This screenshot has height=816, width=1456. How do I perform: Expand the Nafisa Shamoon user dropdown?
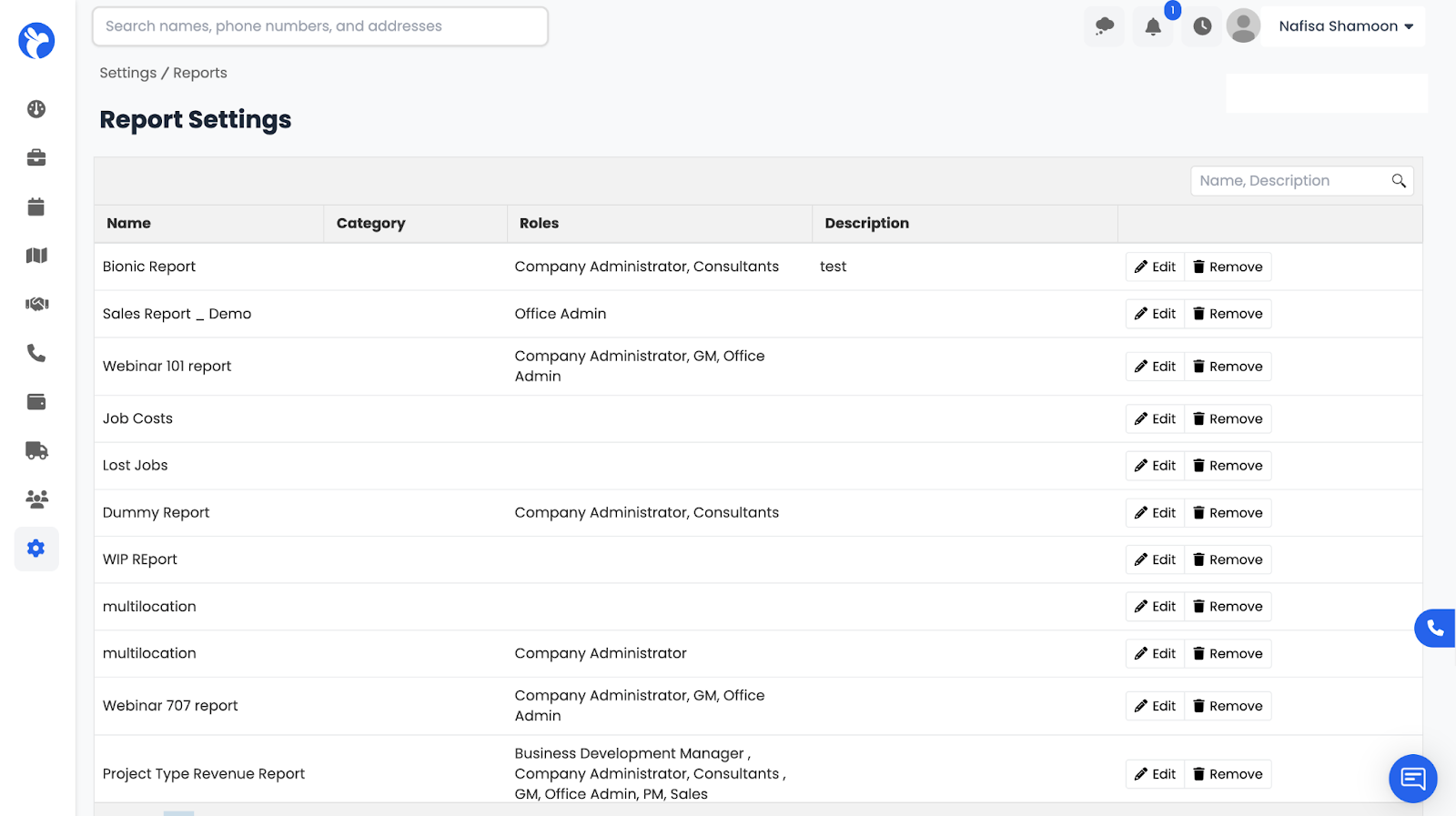tap(1346, 26)
